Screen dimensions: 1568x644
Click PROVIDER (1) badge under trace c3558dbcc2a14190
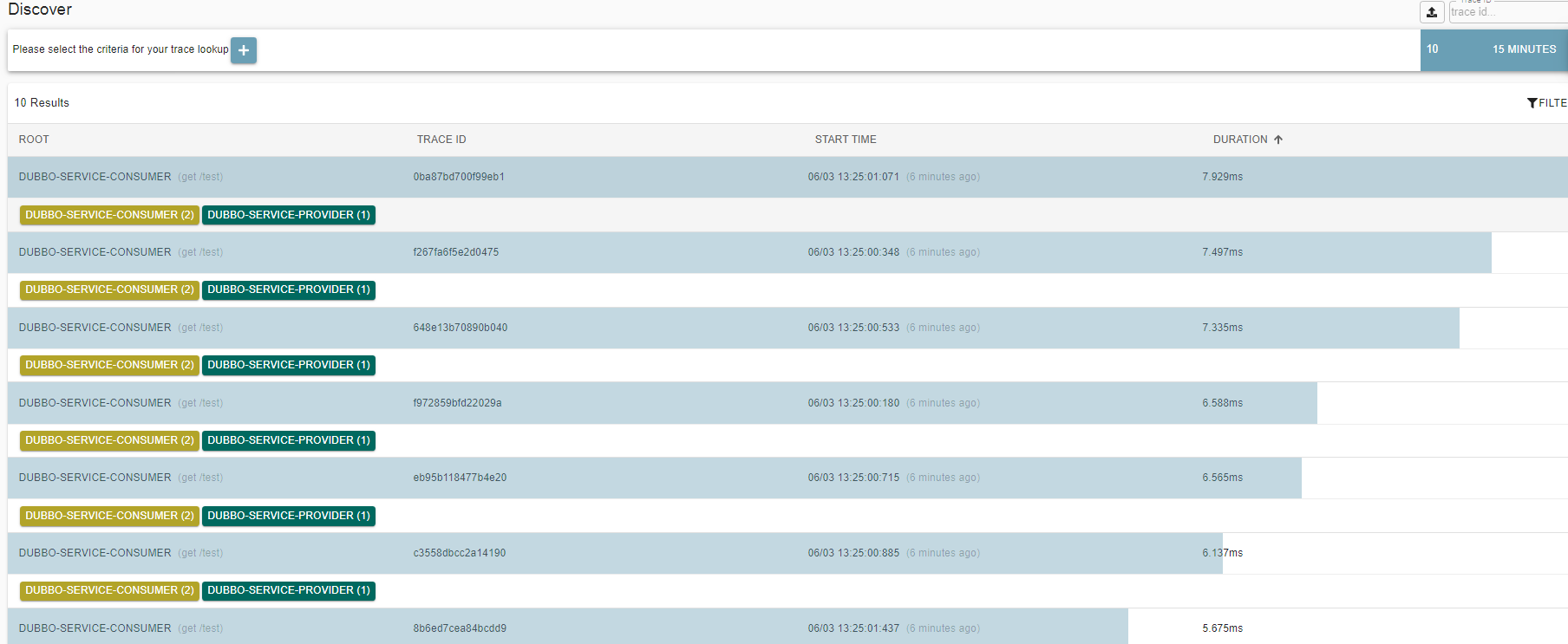click(x=289, y=590)
